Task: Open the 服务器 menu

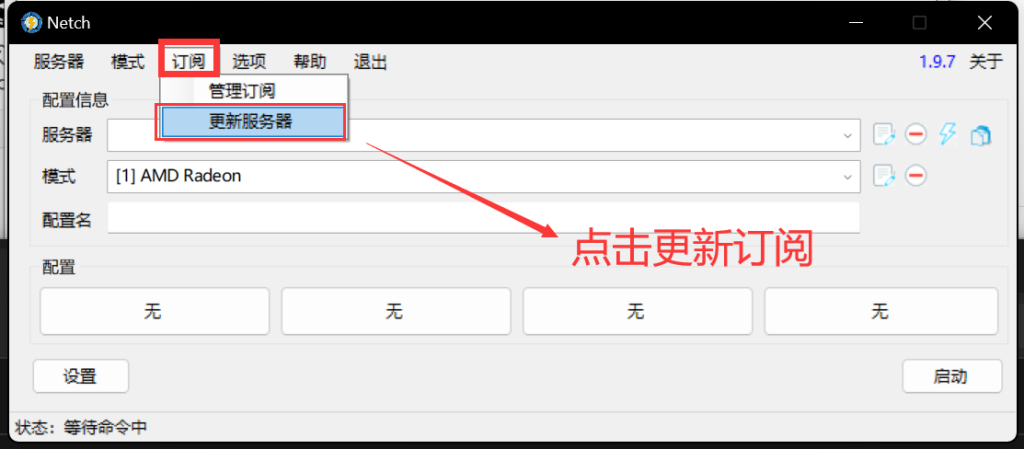Action: pyautogui.click(x=59, y=62)
